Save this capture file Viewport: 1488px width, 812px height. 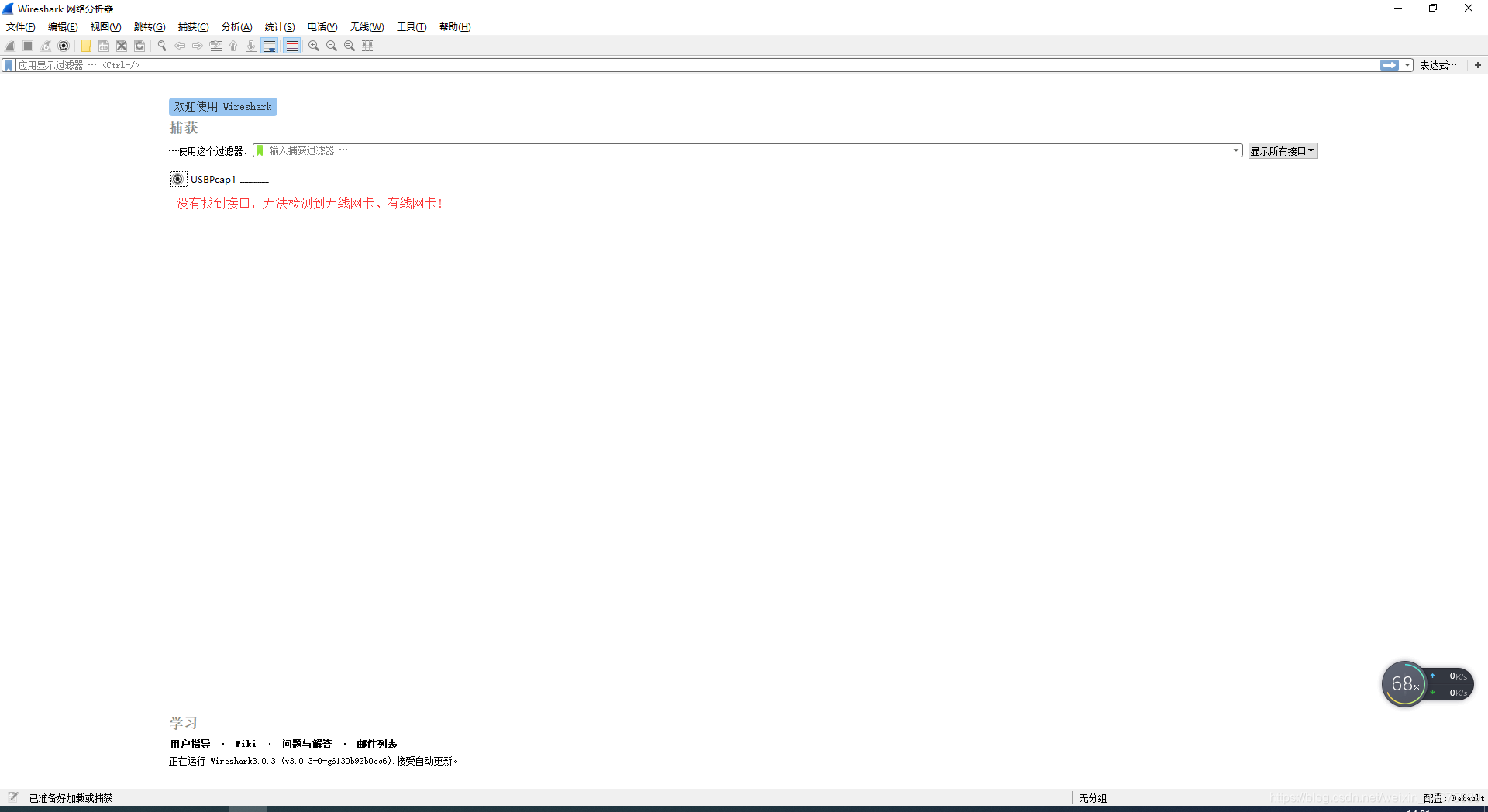104,46
